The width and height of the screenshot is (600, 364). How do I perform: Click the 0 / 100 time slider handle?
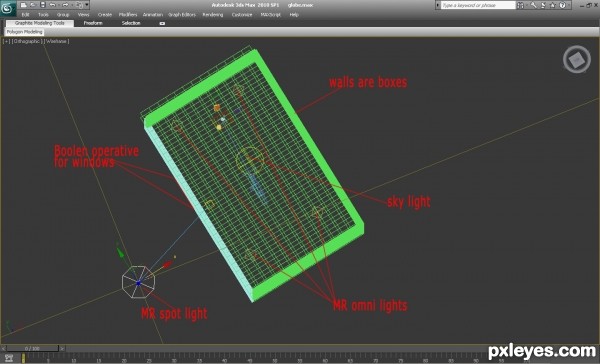click(x=32, y=349)
